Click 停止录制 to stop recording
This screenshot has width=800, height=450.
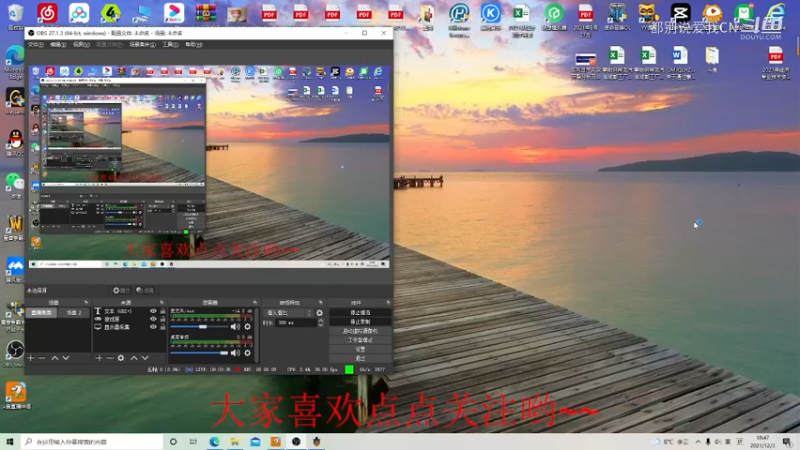coord(360,322)
